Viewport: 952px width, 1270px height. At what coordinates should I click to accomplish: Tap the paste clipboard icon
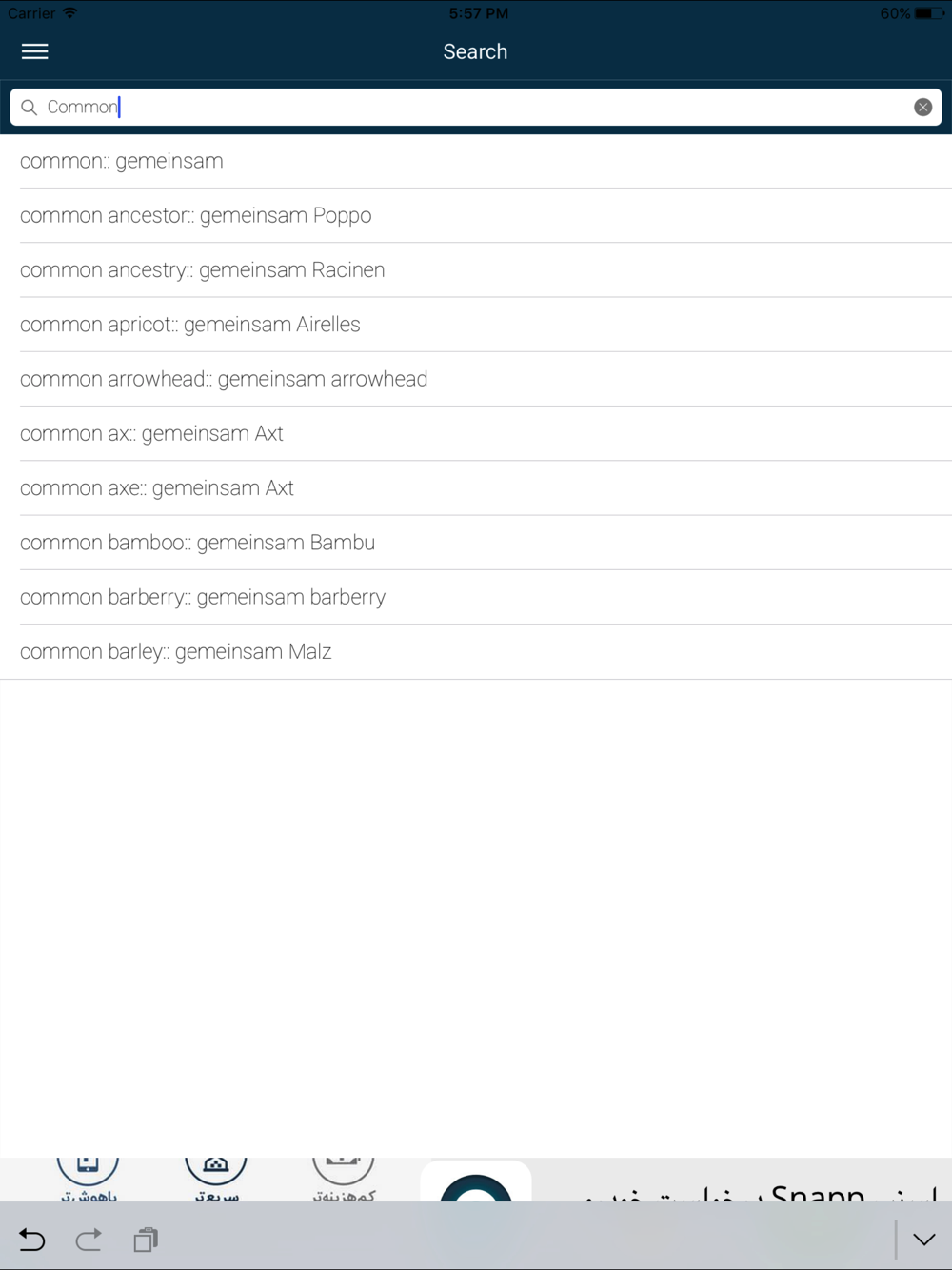[146, 1239]
